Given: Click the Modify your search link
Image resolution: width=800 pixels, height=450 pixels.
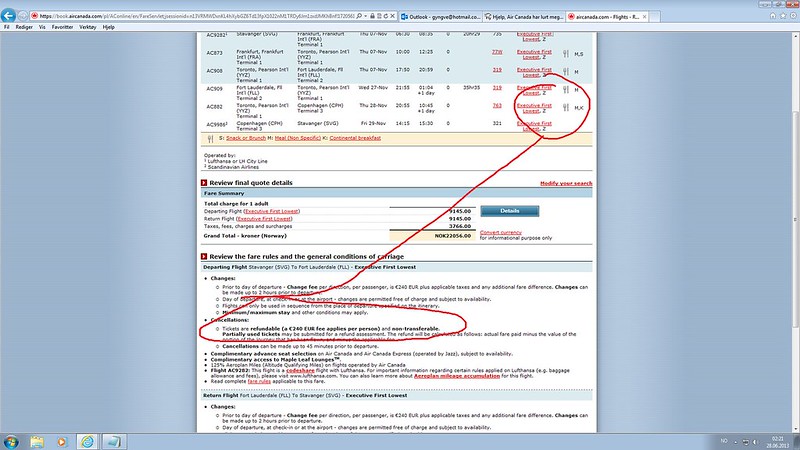Looking at the screenshot, I should point(566,183).
